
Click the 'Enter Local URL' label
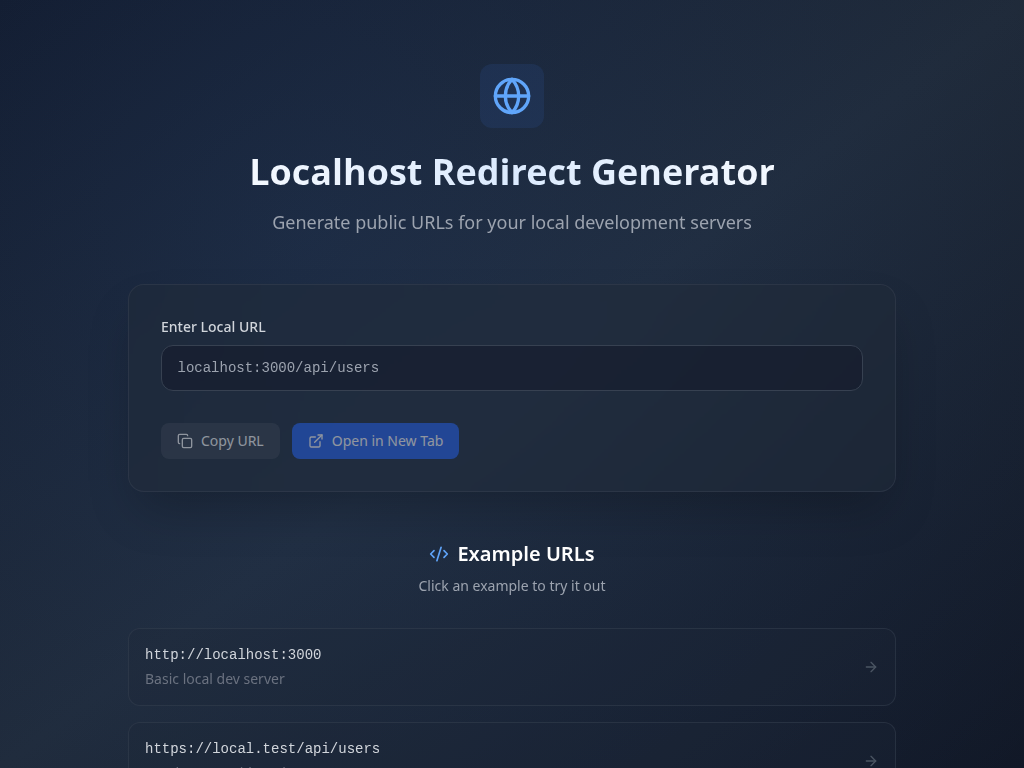pos(214,327)
